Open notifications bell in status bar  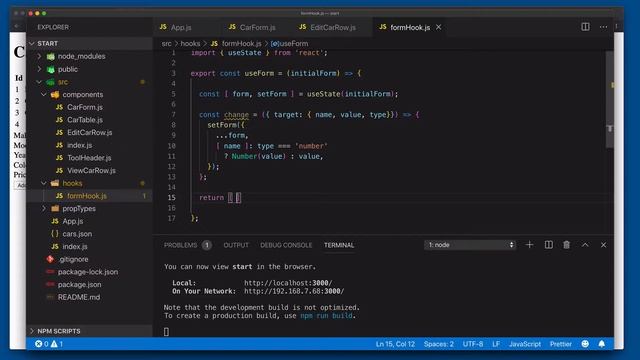[x=602, y=344]
